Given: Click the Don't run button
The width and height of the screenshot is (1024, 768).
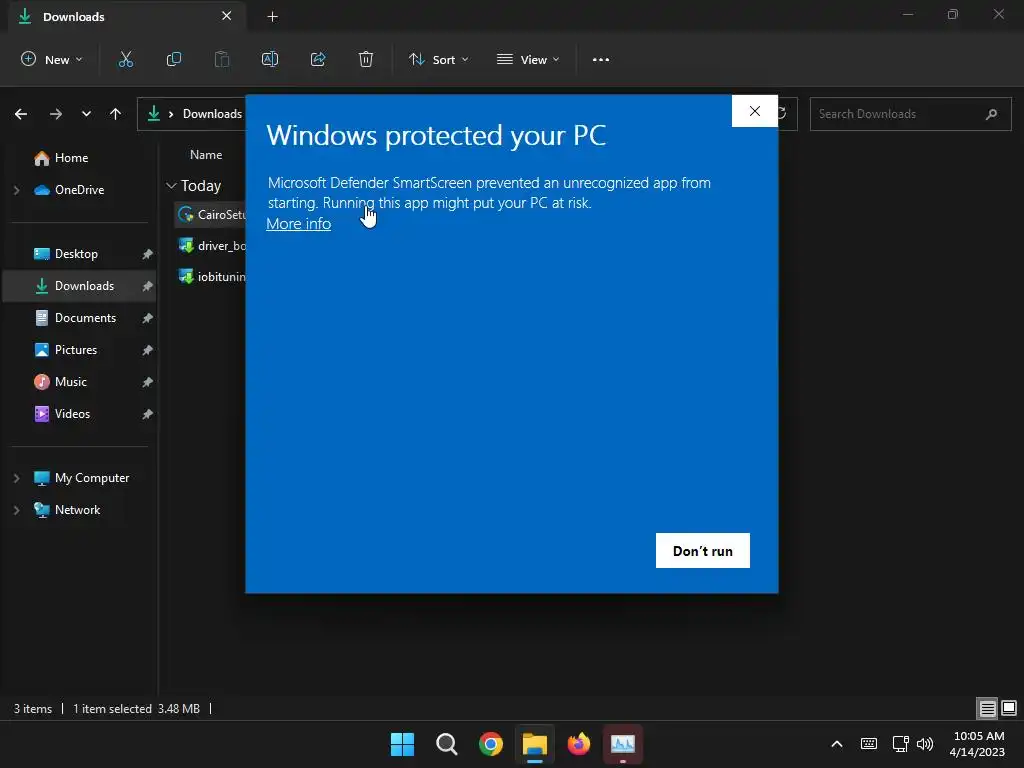Looking at the screenshot, I should (x=703, y=551).
